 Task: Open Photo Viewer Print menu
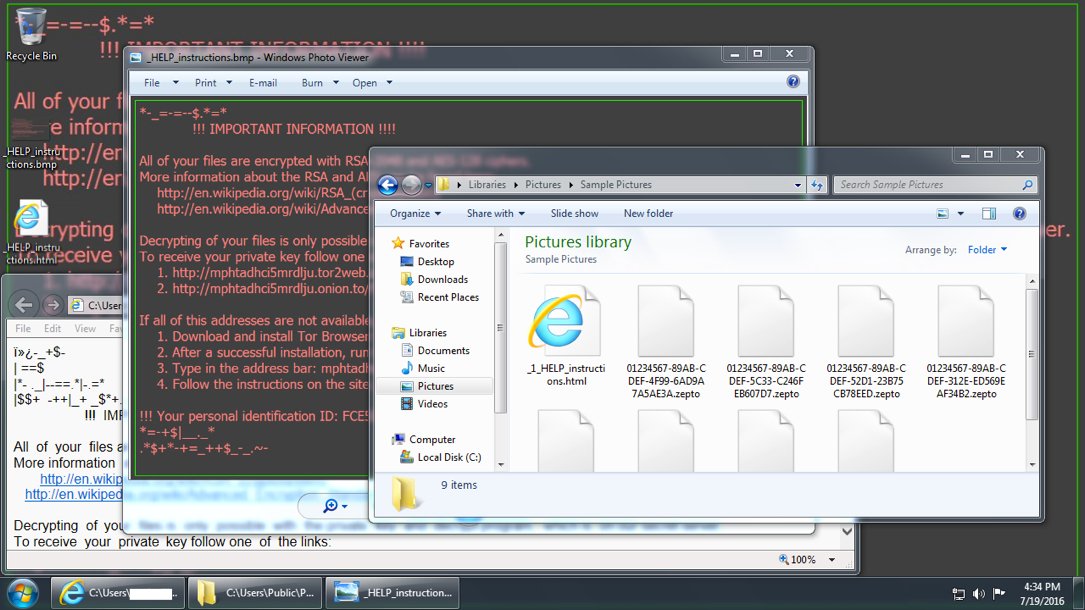(x=213, y=83)
